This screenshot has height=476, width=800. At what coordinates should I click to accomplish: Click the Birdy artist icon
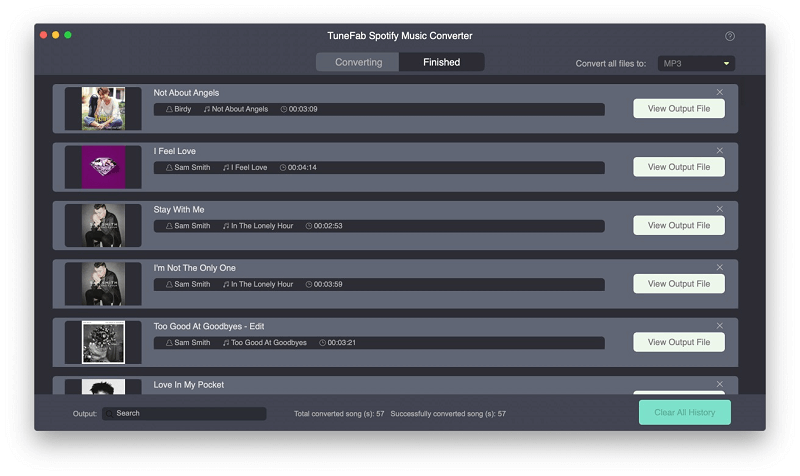[169, 109]
